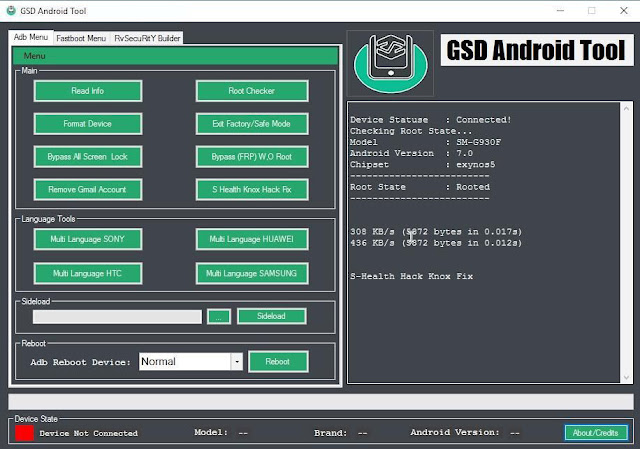Click the Read Info button
Screen dimensions: 640x449
[88, 91]
